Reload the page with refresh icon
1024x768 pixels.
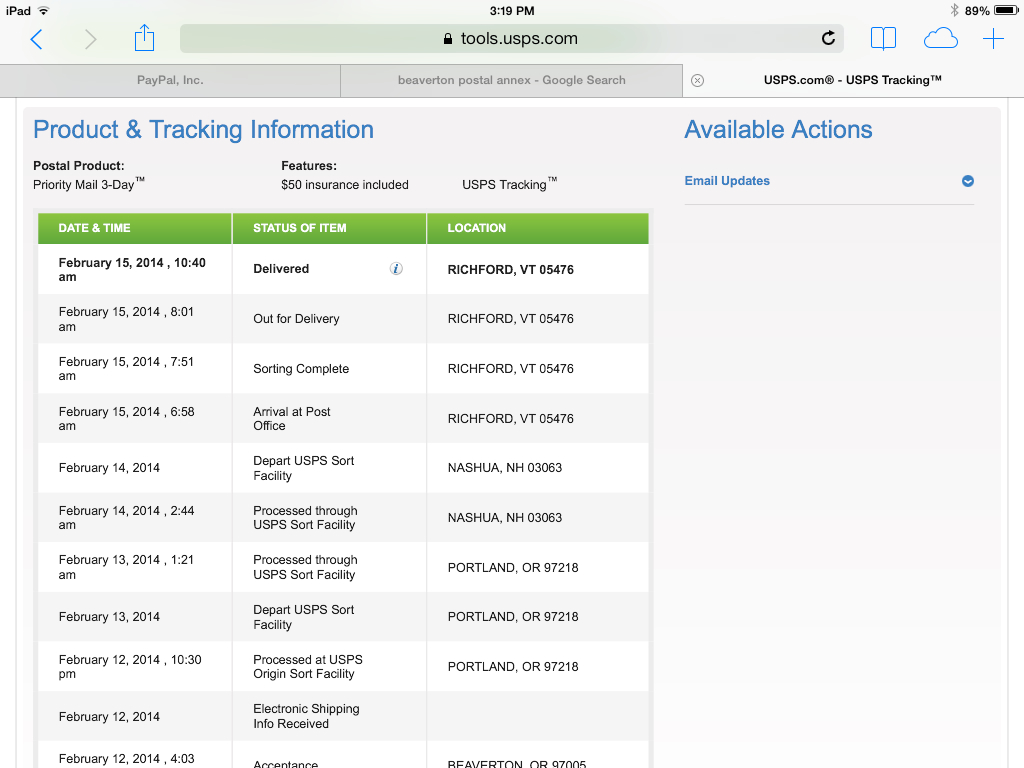click(828, 39)
